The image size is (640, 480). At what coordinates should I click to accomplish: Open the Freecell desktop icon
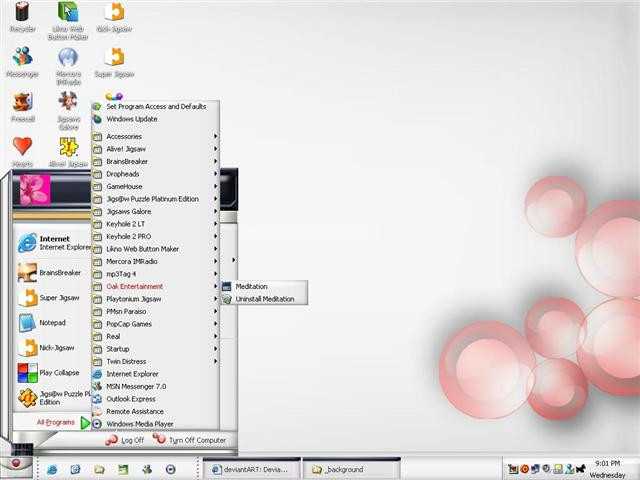point(22,107)
